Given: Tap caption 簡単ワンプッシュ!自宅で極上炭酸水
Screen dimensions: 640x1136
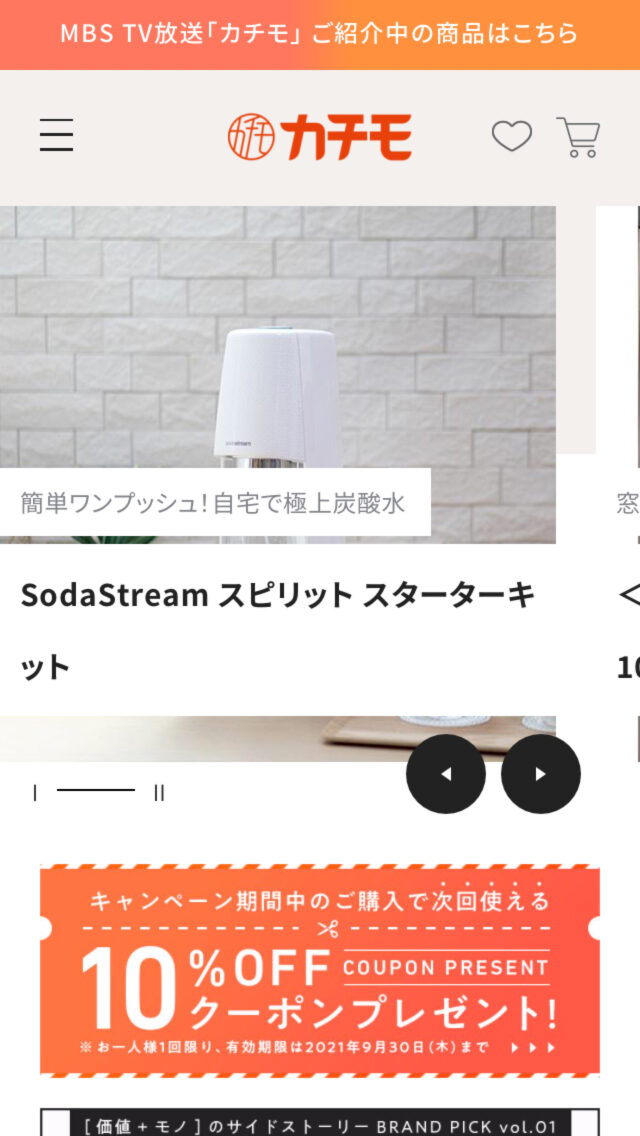Looking at the screenshot, I should click(x=213, y=503).
